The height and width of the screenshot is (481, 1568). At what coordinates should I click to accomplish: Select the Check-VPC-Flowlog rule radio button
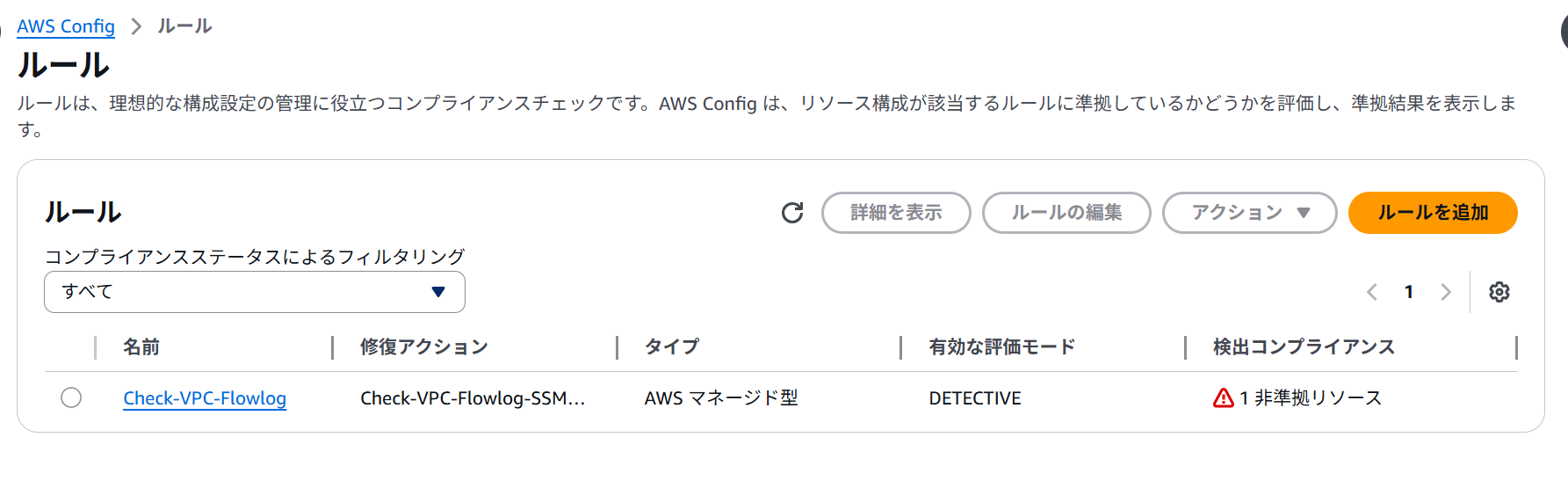(71, 398)
